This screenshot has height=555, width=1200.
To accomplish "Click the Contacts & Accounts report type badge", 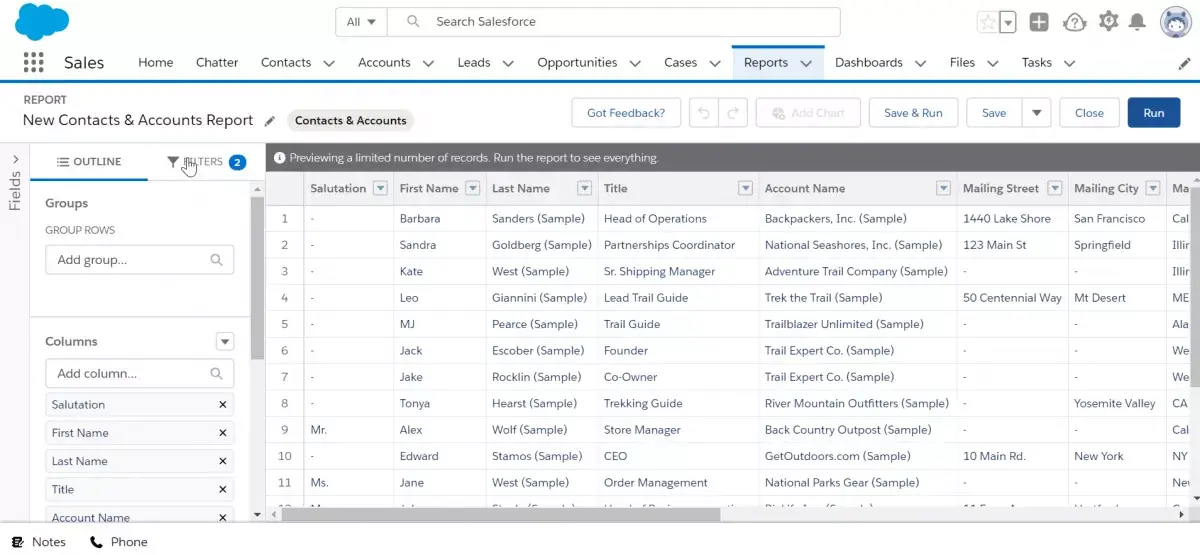I will 350,121.
